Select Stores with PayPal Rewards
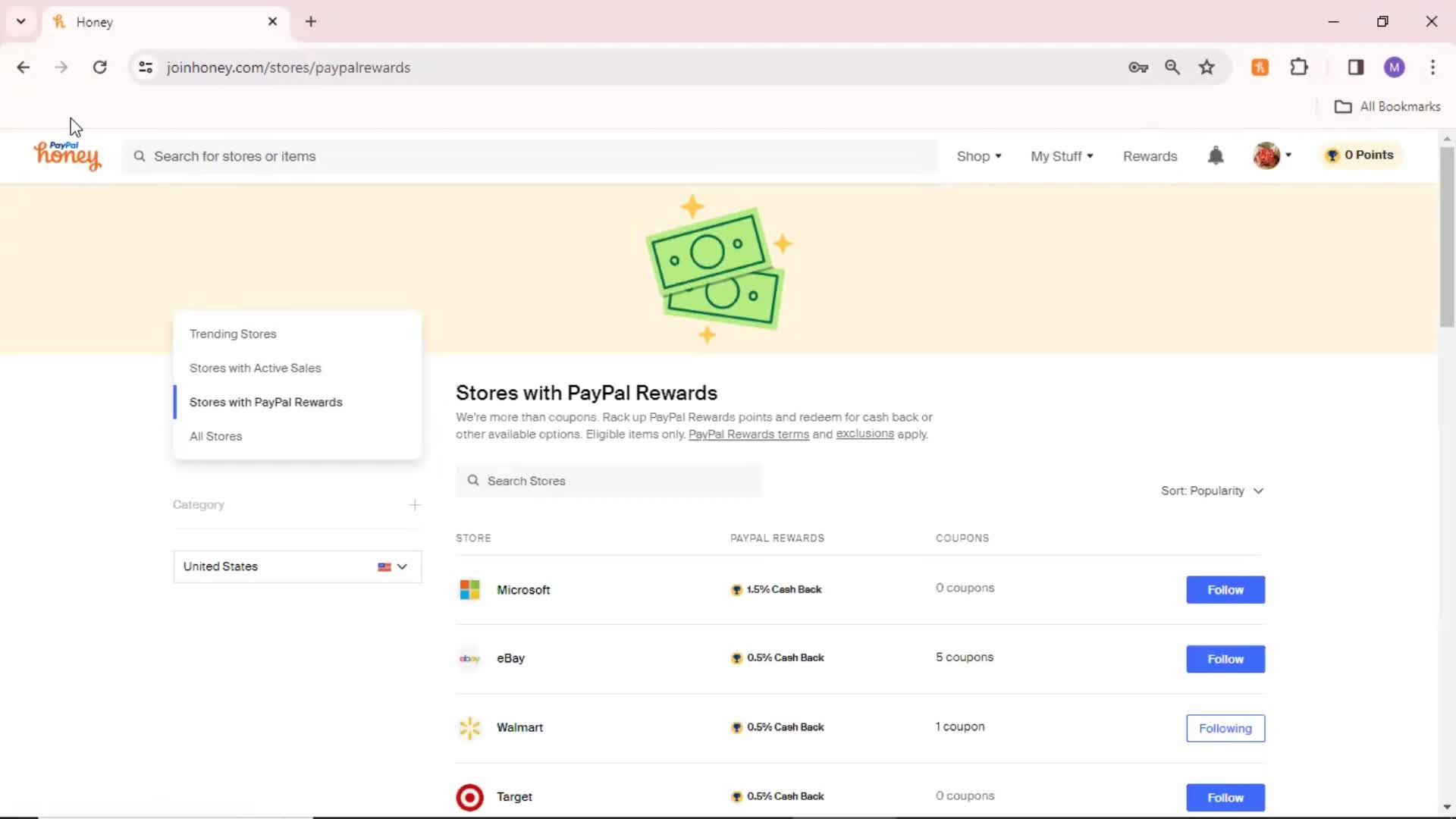Viewport: 1456px width, 819px height. tap(265, 402)
